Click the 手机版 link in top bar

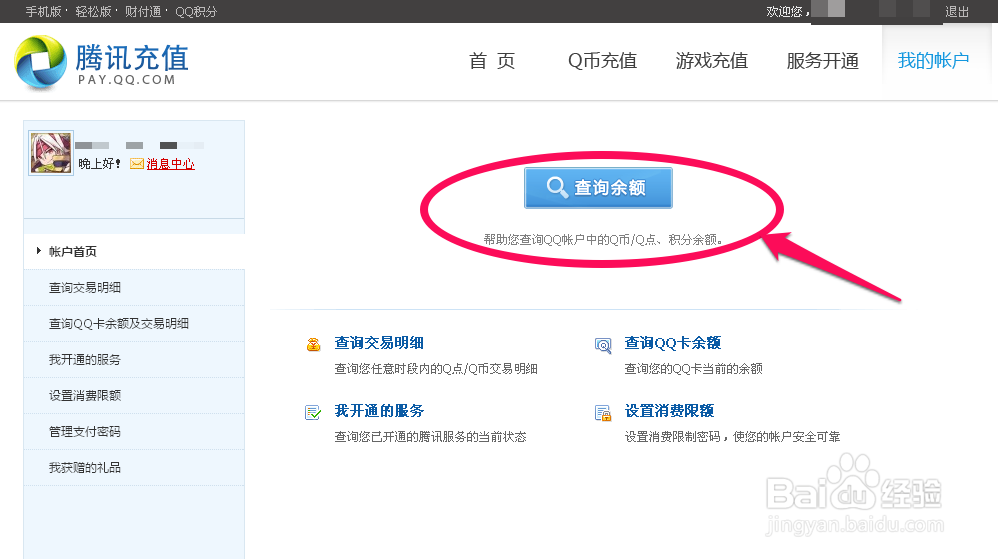[x=43, y=11]
